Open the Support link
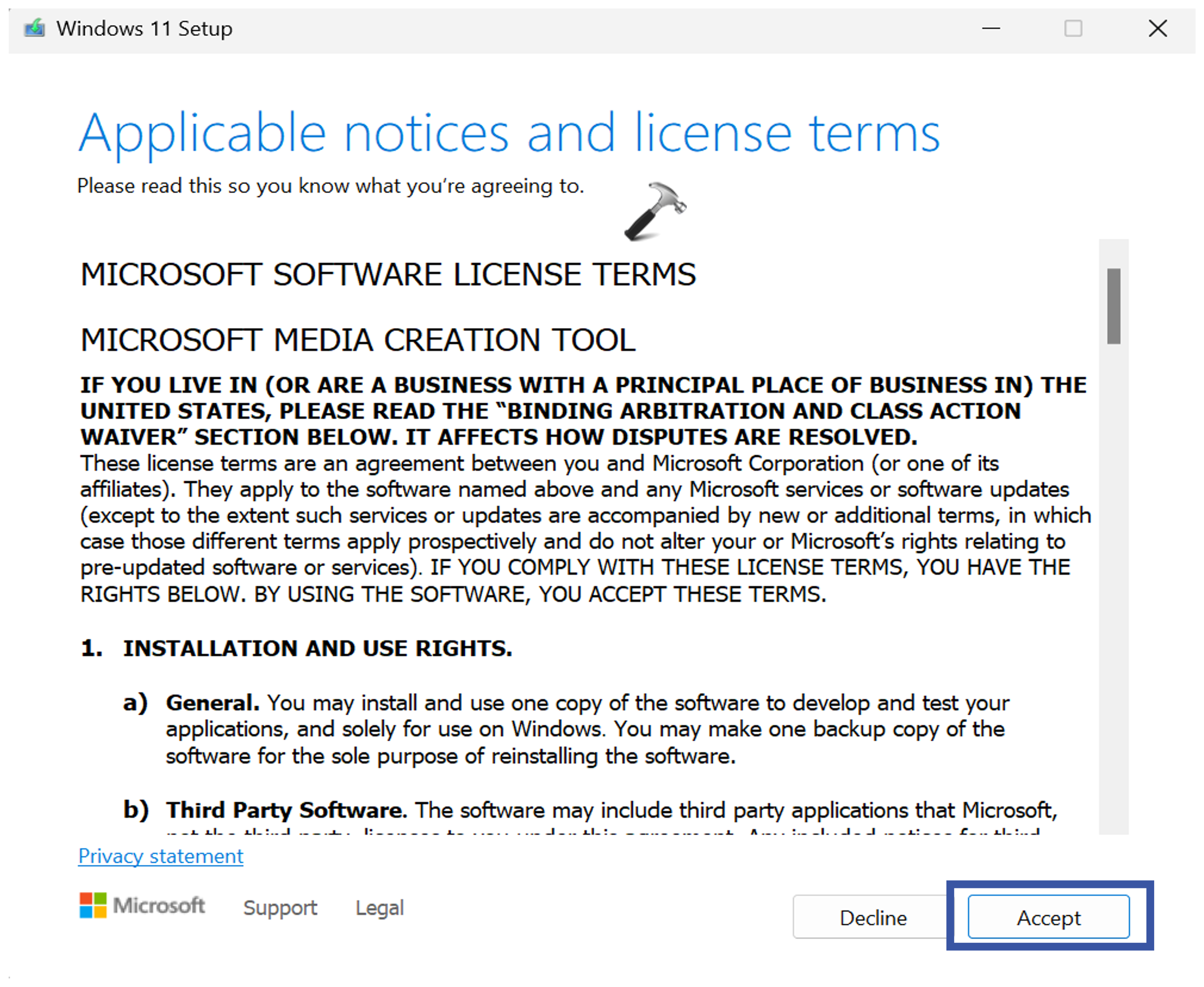 pyautogui.click(x=280, y=907)
